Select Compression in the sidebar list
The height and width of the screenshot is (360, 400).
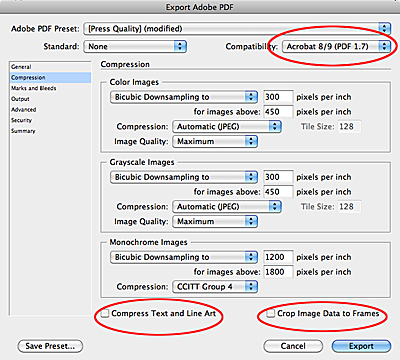coord(50,77)
